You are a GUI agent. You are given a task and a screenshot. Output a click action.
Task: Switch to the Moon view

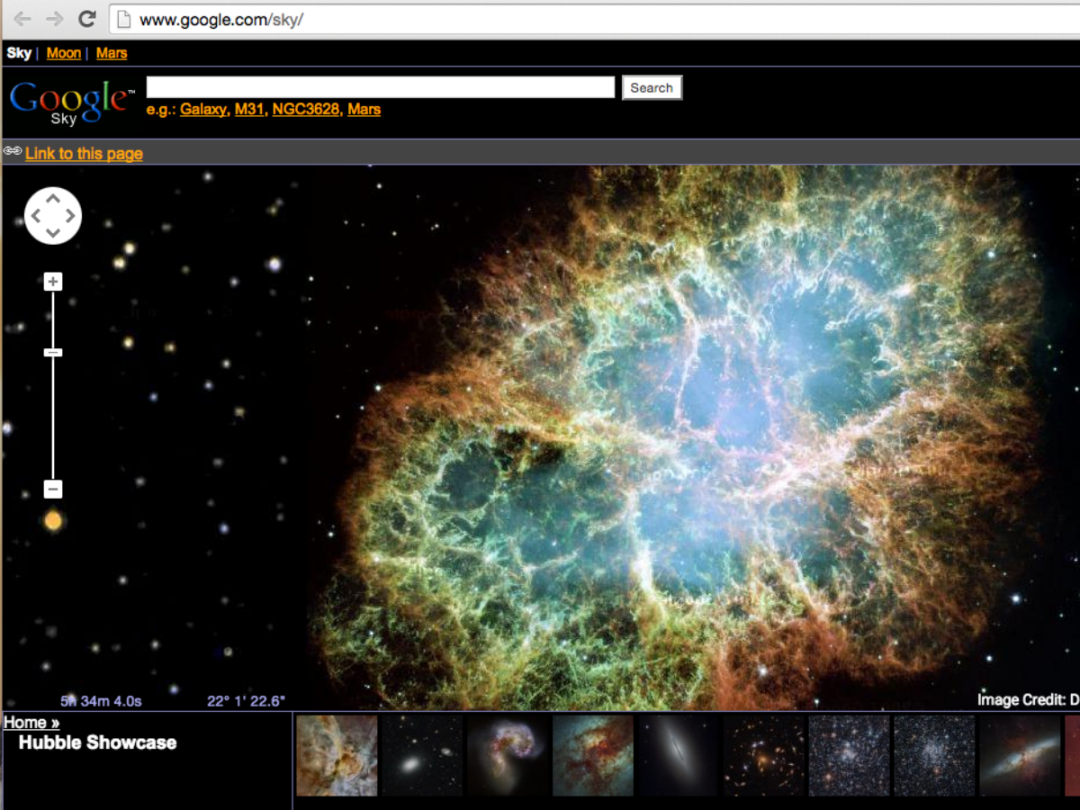(x=63, y=53)
